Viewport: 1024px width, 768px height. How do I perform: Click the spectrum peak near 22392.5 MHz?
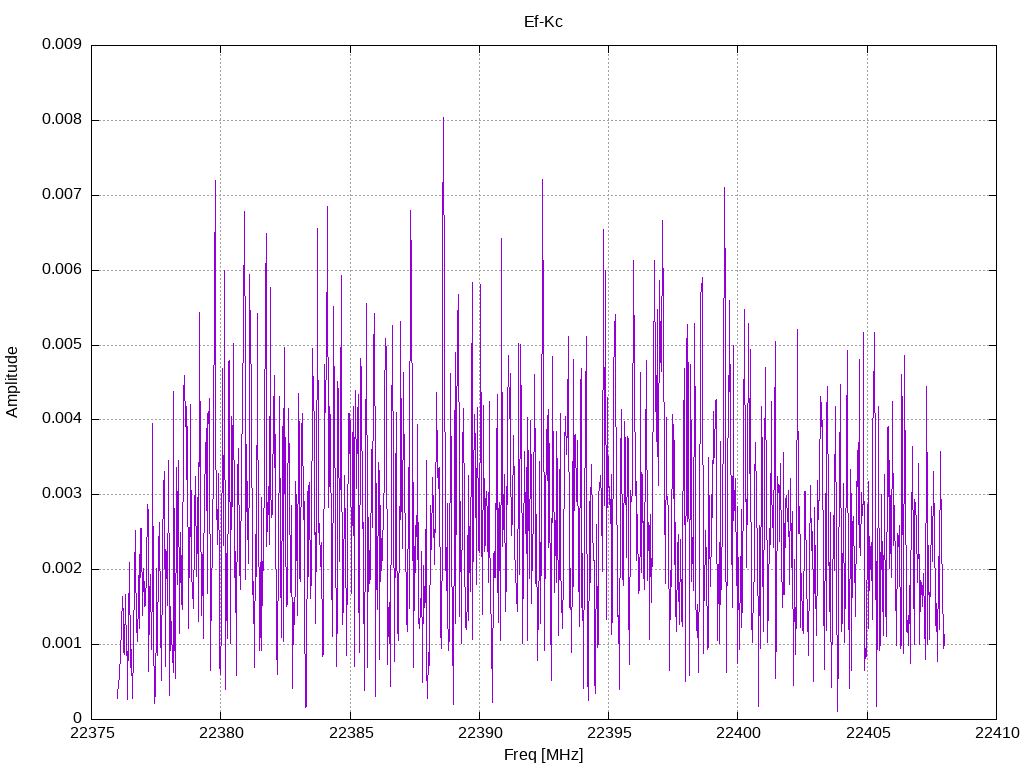pyautogui.click(x=542, y=180)
